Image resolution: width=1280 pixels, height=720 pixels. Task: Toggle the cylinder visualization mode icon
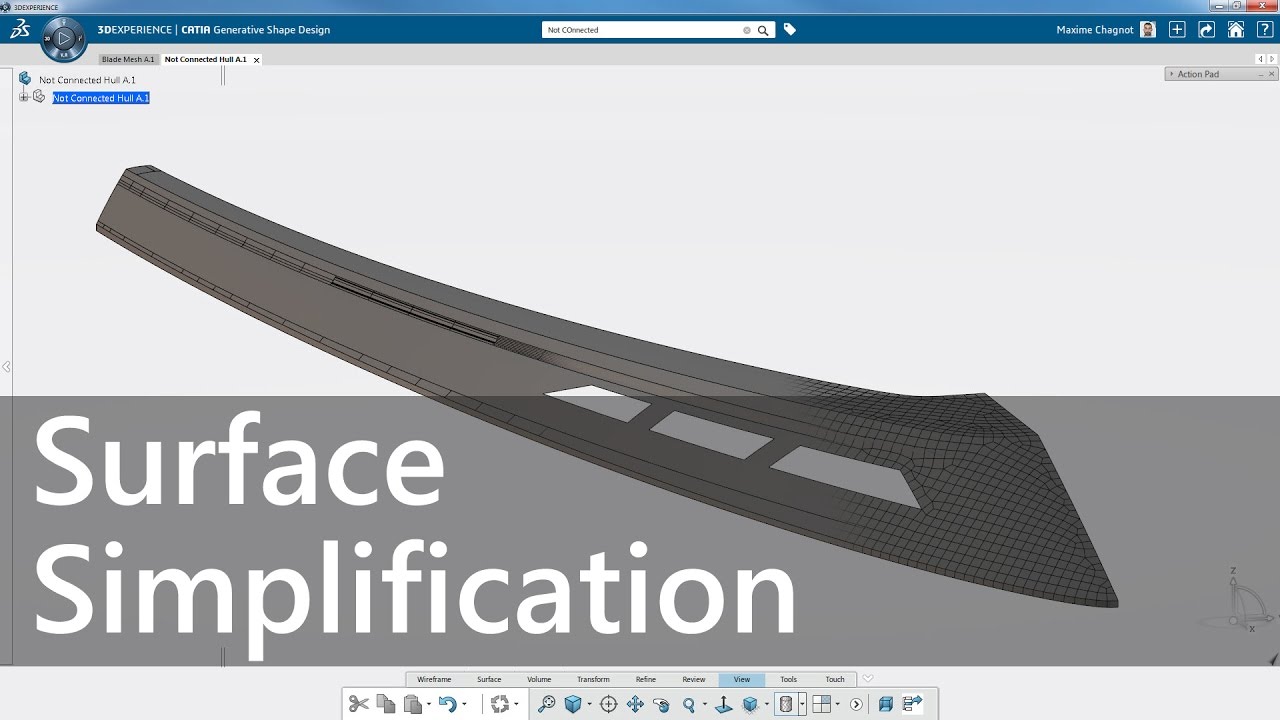click(786, 704)
